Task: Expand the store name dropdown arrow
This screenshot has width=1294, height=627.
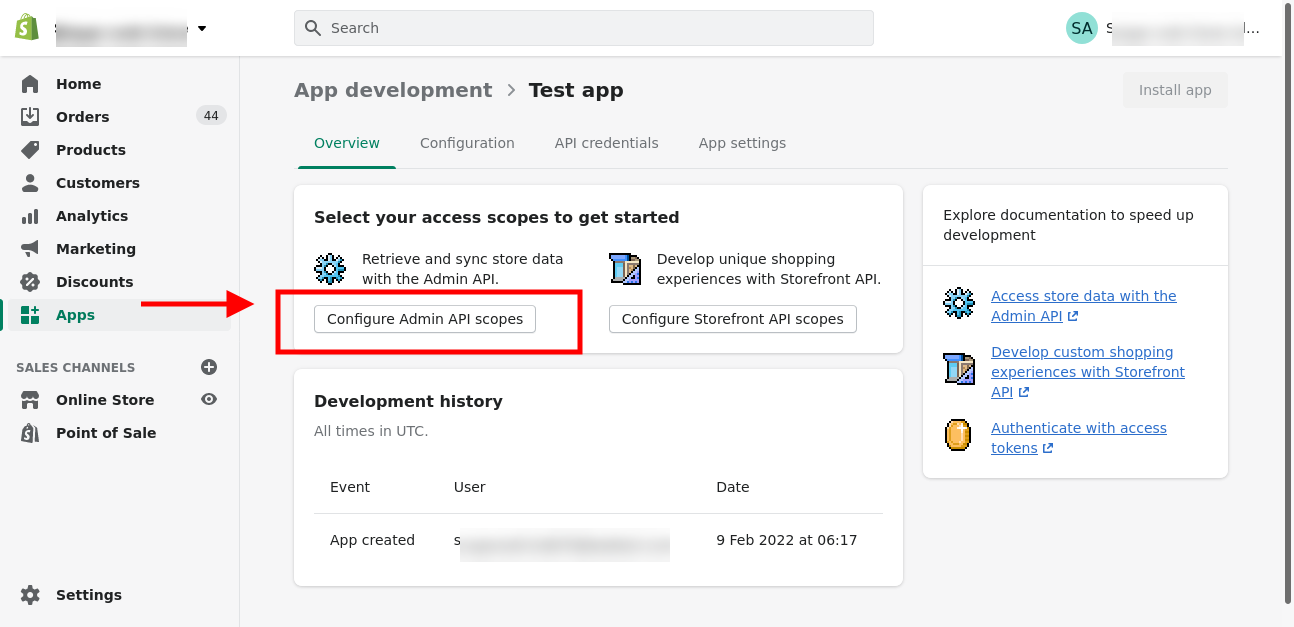Action: coord(202,28)
